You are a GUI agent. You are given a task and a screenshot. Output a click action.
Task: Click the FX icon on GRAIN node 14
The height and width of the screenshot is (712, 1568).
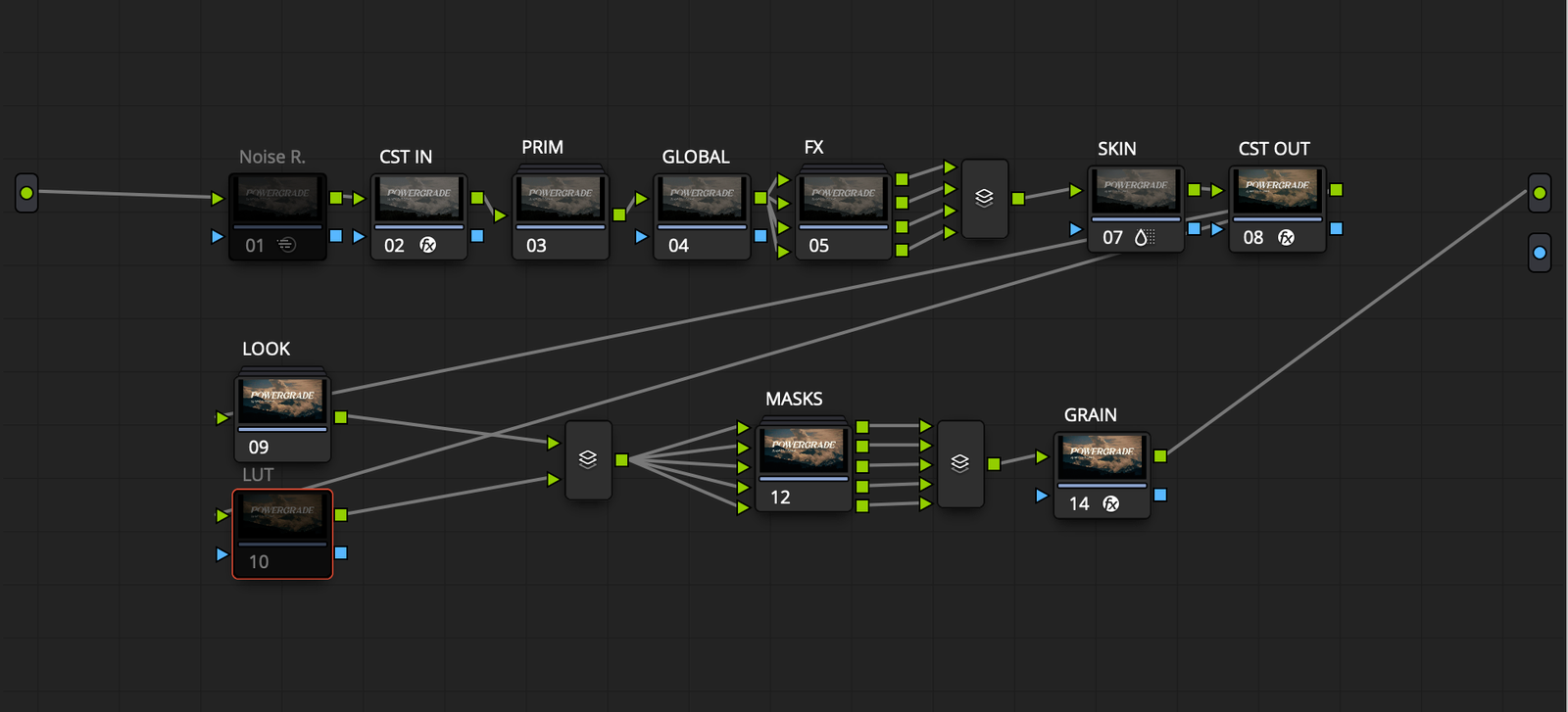(x=1111, y=503)
